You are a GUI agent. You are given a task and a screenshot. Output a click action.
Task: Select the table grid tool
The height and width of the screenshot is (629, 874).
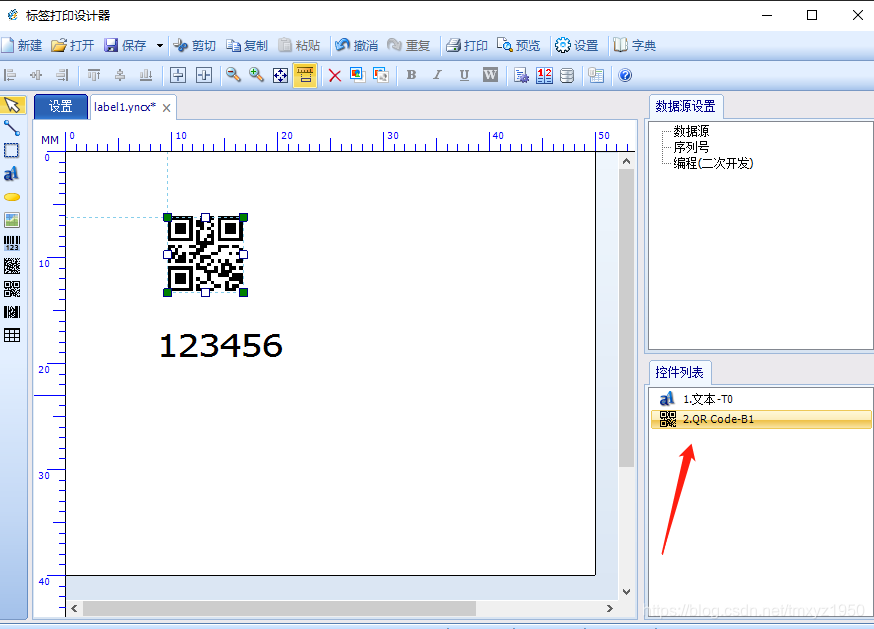pyautogui.click(x=12, y=335)
